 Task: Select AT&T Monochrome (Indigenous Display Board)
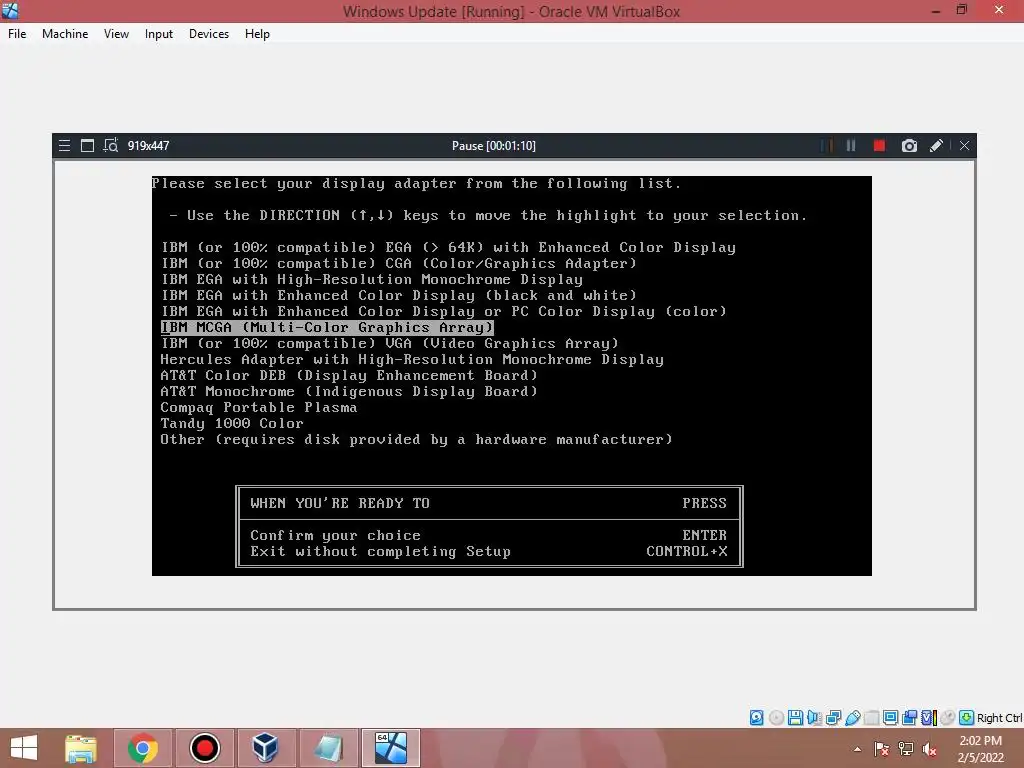click(x=349, y=391)
